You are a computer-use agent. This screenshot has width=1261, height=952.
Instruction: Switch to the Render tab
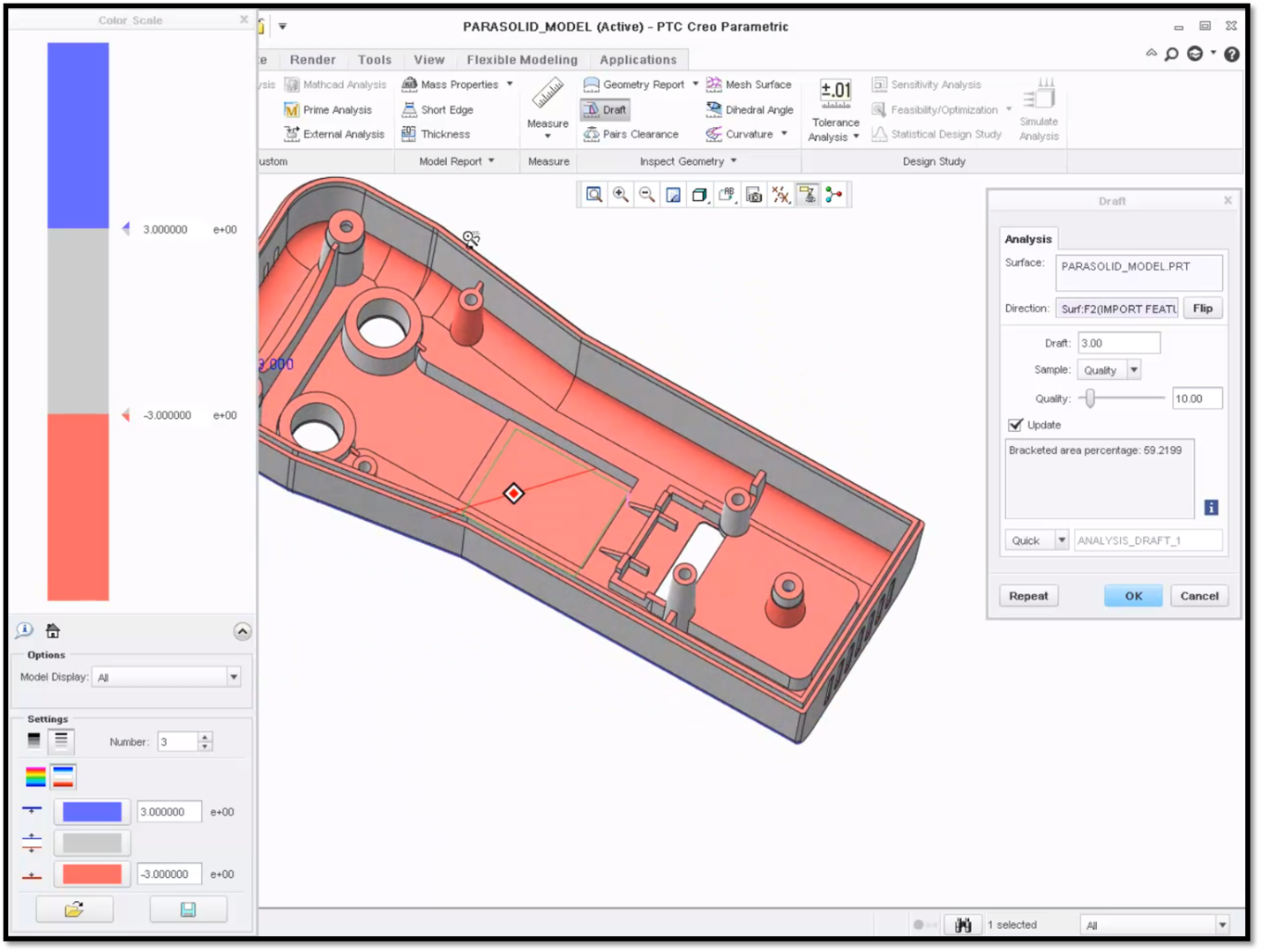coord(312,60)
